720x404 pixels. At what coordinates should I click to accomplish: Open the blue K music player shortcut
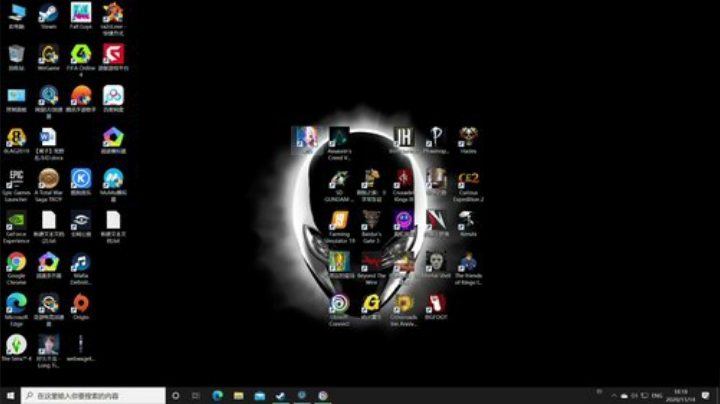point(81,182)
